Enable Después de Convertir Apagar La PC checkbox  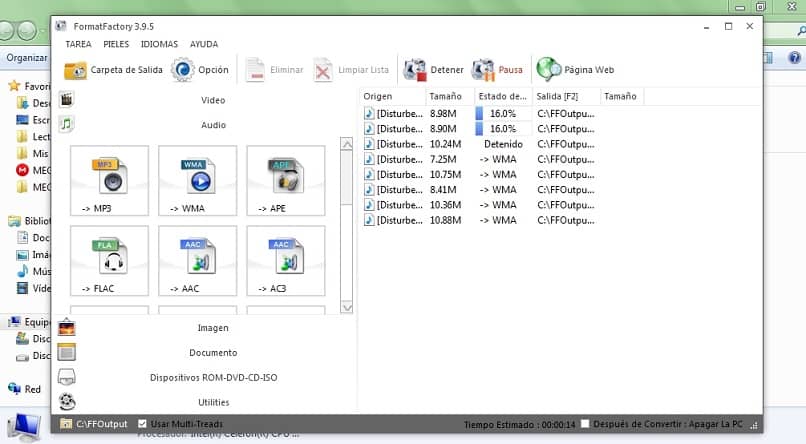(585, 424)
